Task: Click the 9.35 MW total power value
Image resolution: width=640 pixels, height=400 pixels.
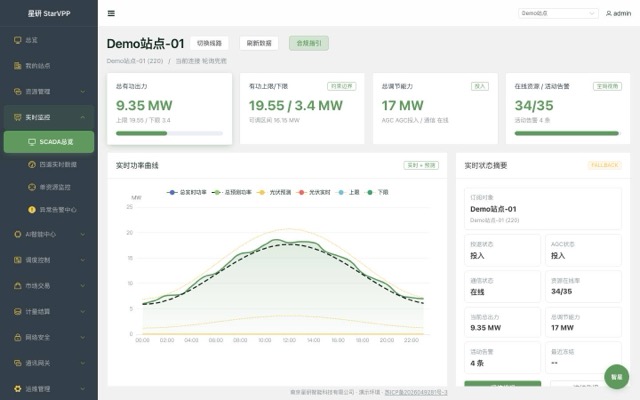Action: tap(144, 105)
